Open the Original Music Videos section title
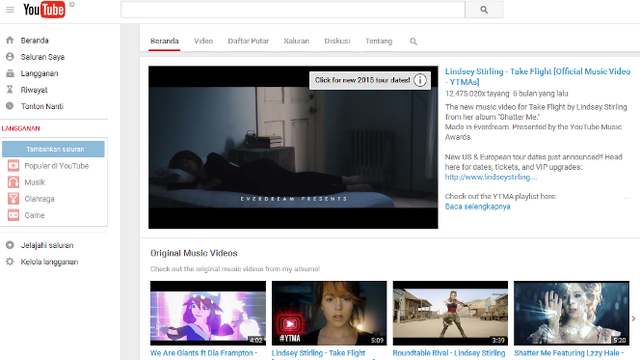 pos(194,253)
